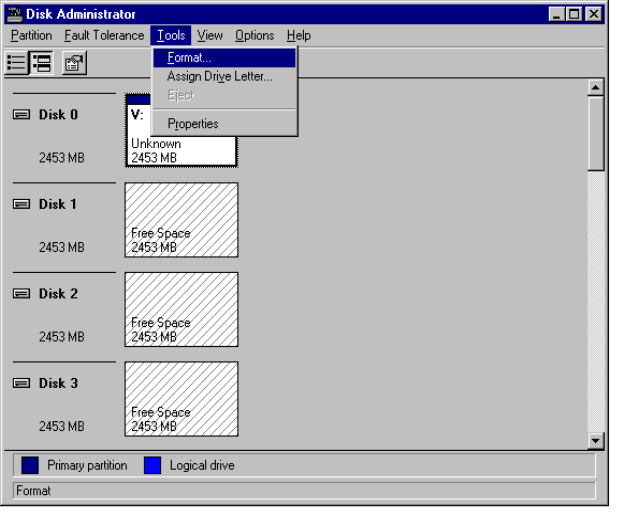The image size is (623, 514).
Task: Open the Options menu
Action: tap(254, 36)
